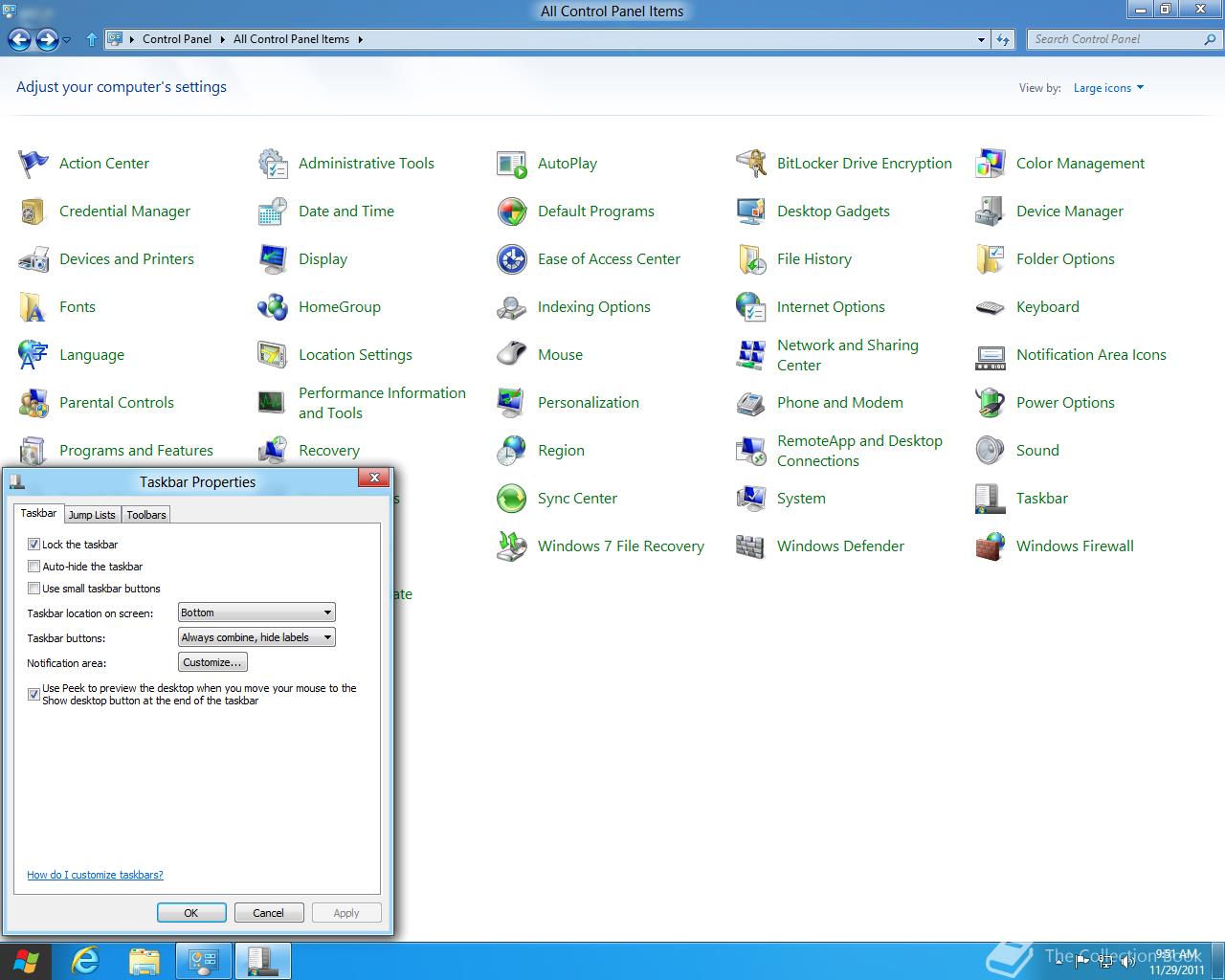Viewport: 1225px width, 980px height.
Task: Uncheck Lock the taskbar
Action: click(34, 544)
